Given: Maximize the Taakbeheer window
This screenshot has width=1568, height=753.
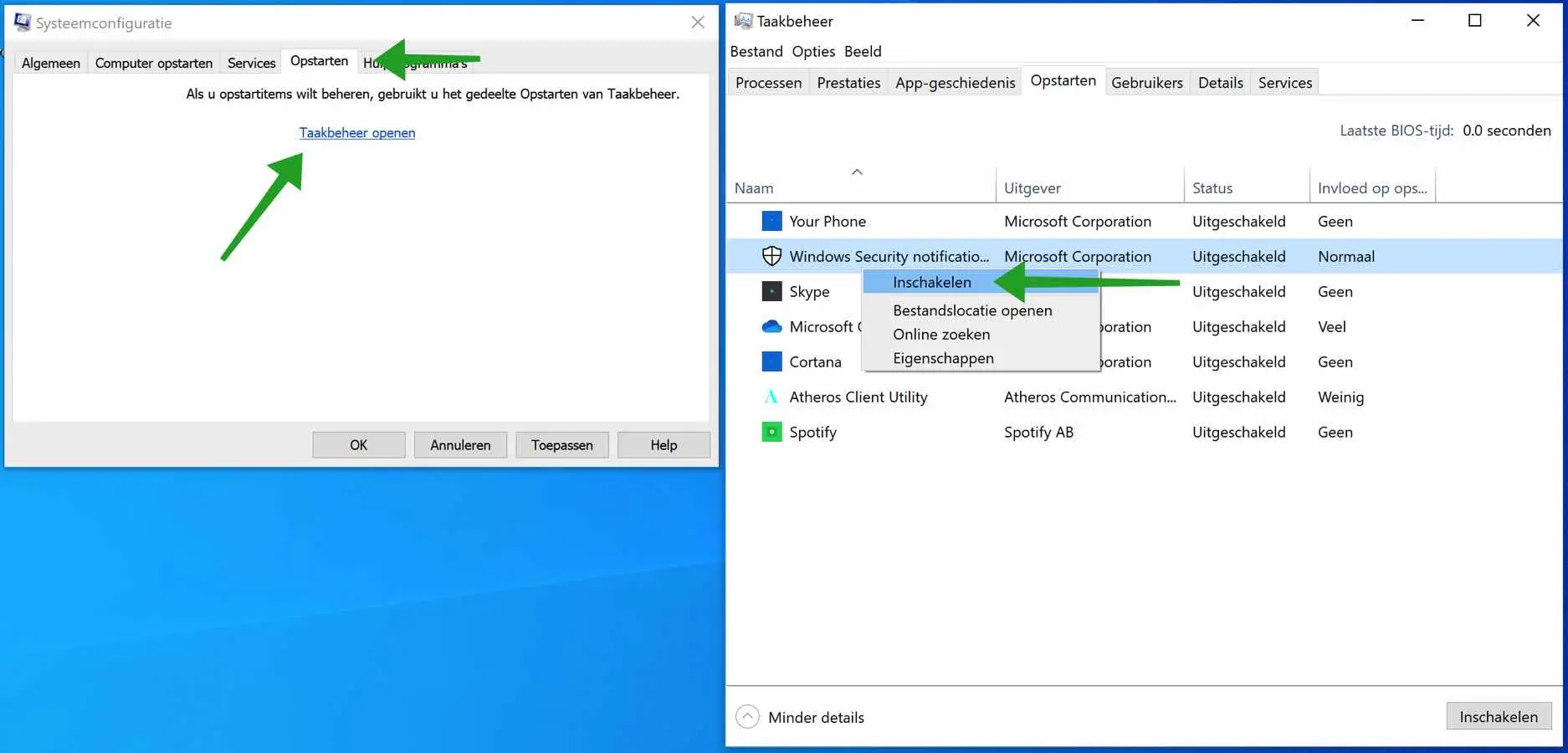Looking at the screenshot, I should click(1475, 21).
